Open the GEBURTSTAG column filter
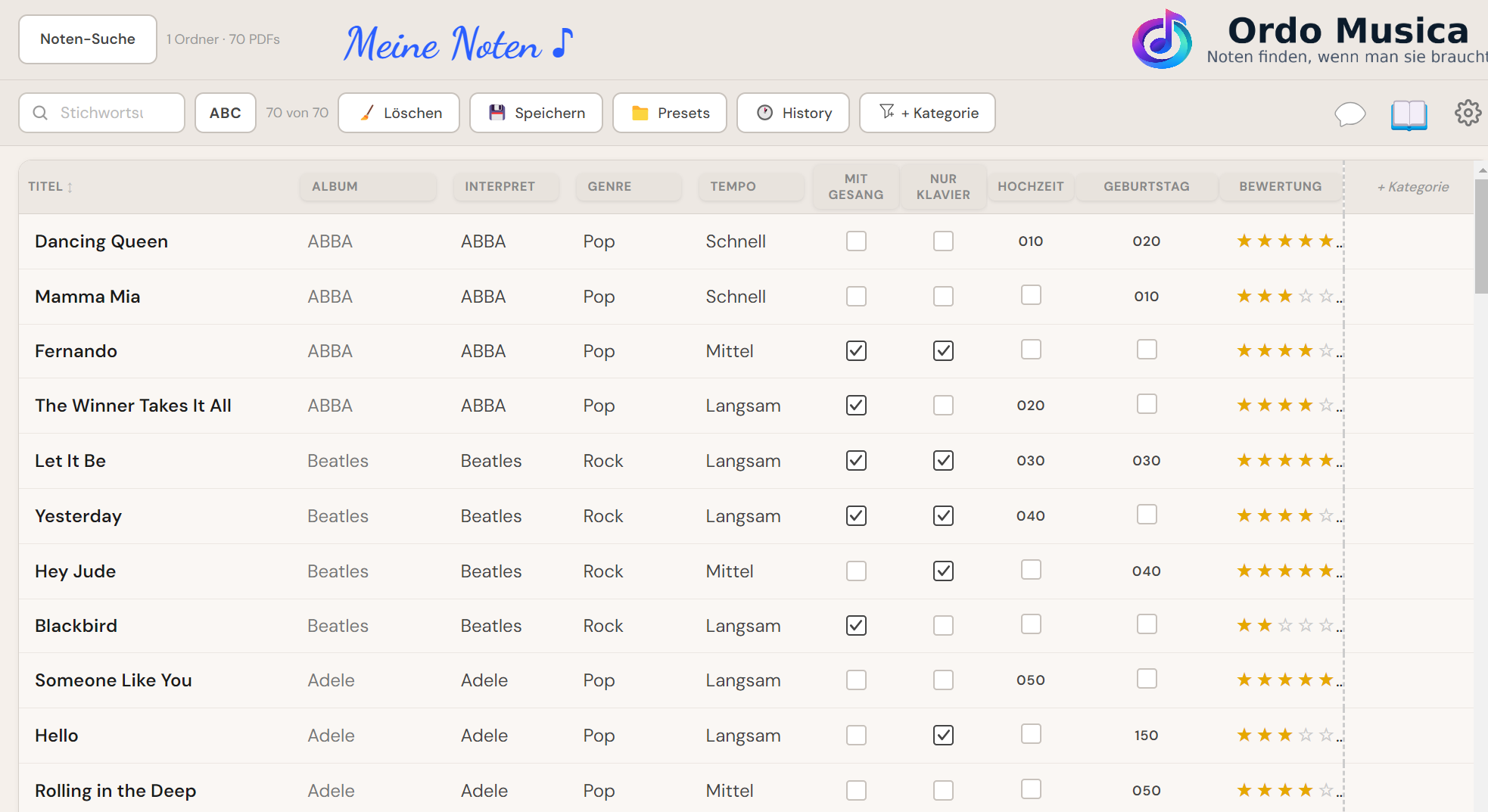Screen dimensions: 1488x812 click(x=1147, y=186)
